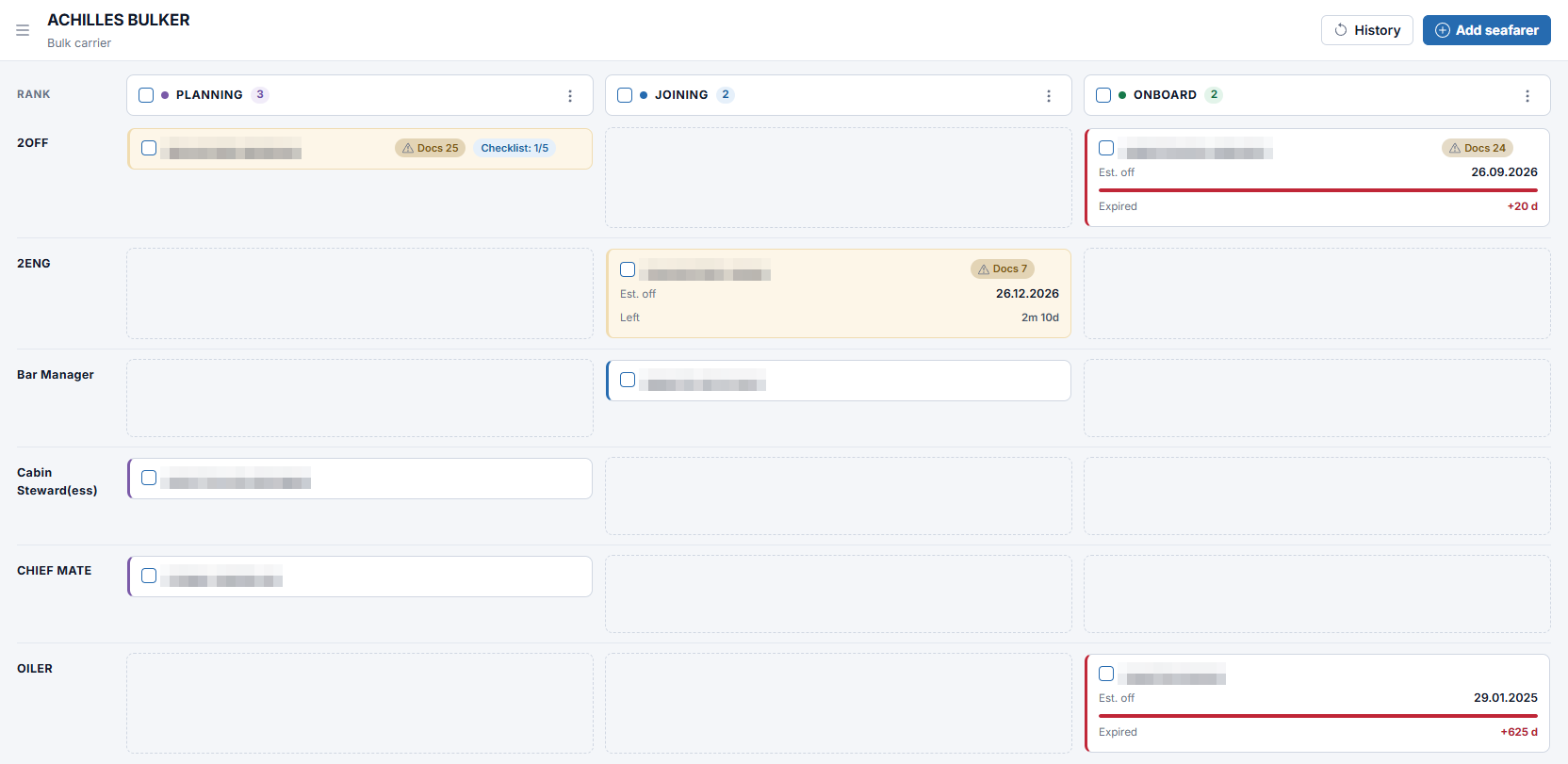Click the 2OFF rank label
This screenshot has height=764, width=1568.
pos(33,143)
